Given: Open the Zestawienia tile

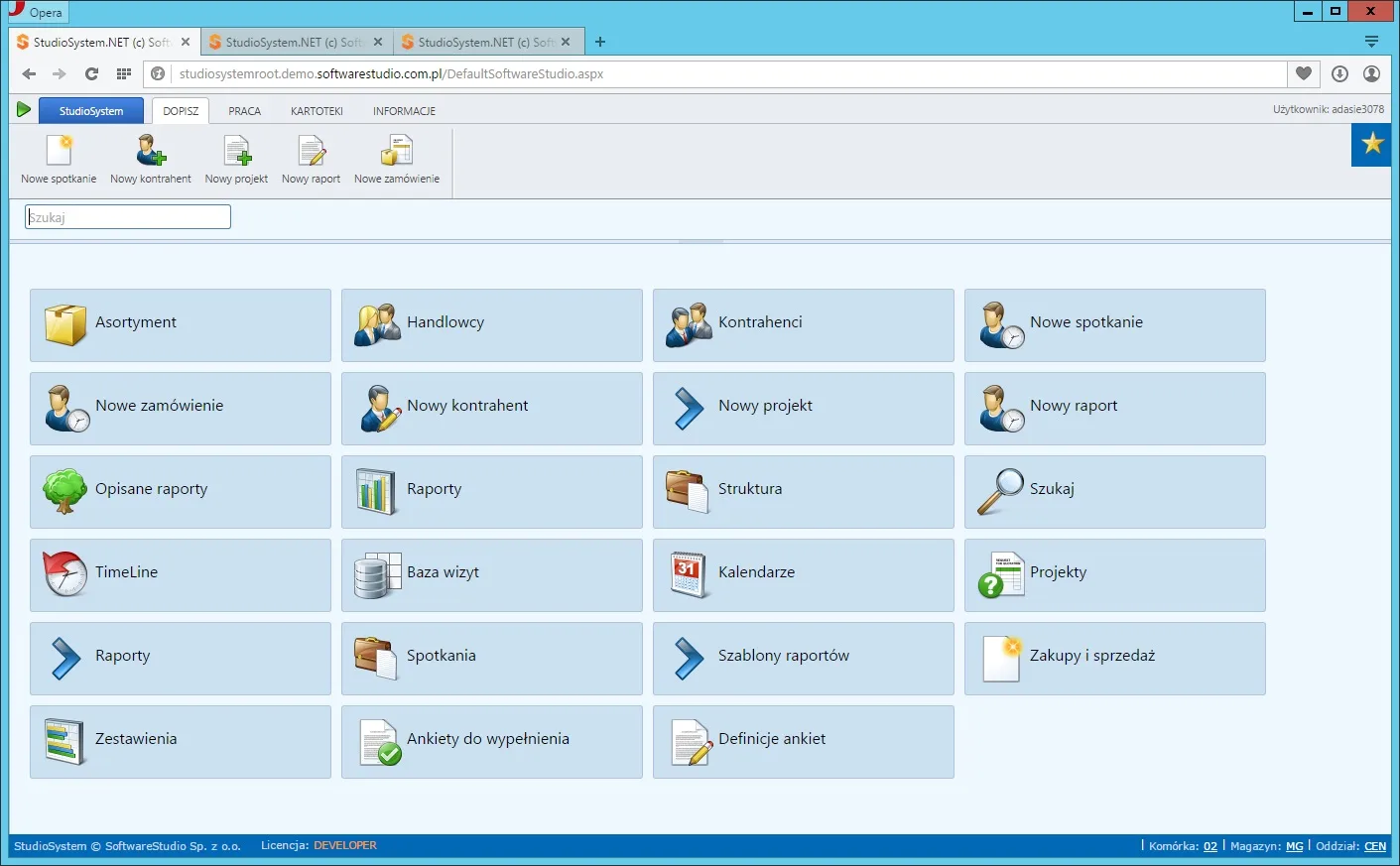Looking at the screenshot, I should point(181,742).
